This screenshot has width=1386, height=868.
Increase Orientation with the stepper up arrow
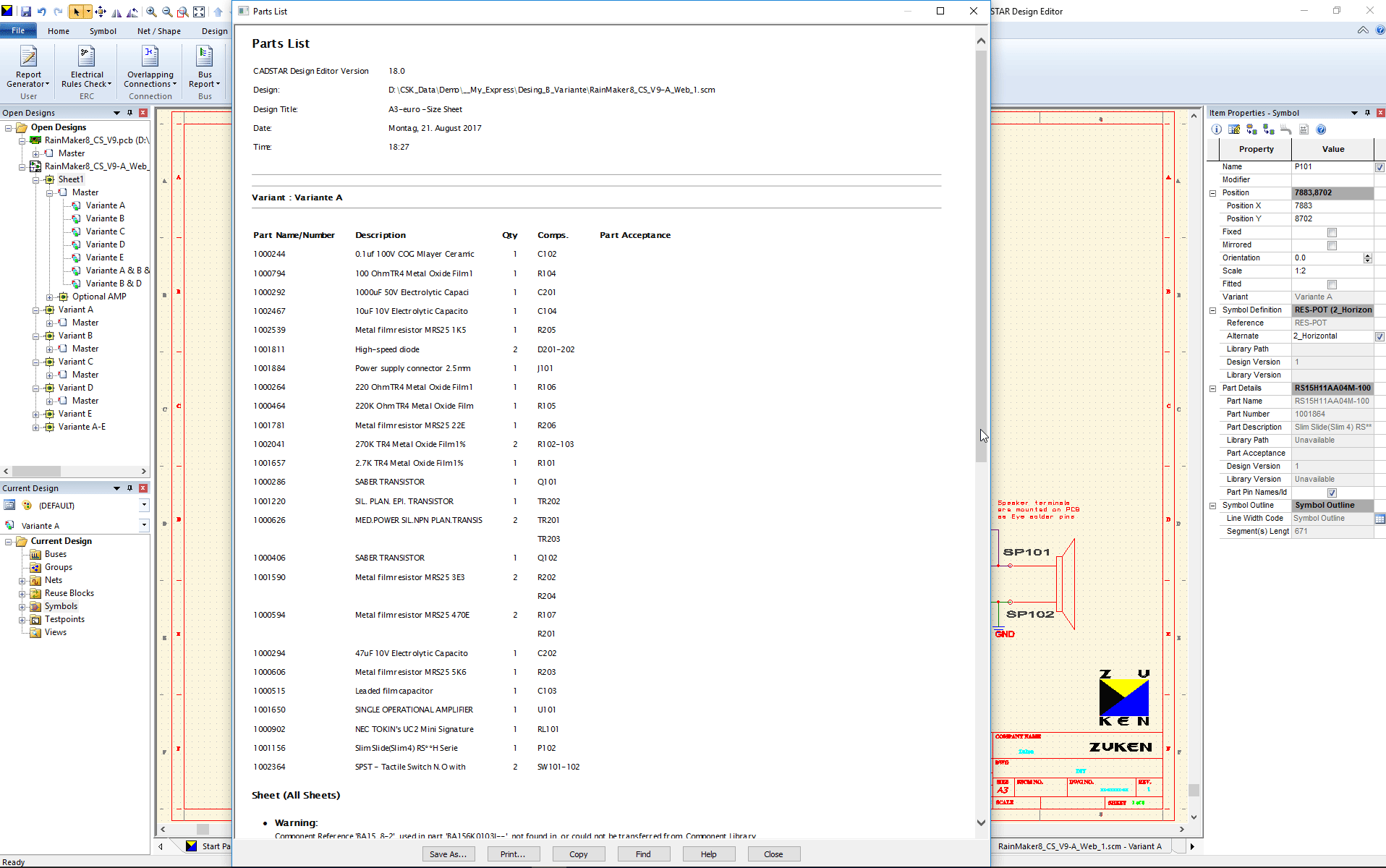(1367, 255)
